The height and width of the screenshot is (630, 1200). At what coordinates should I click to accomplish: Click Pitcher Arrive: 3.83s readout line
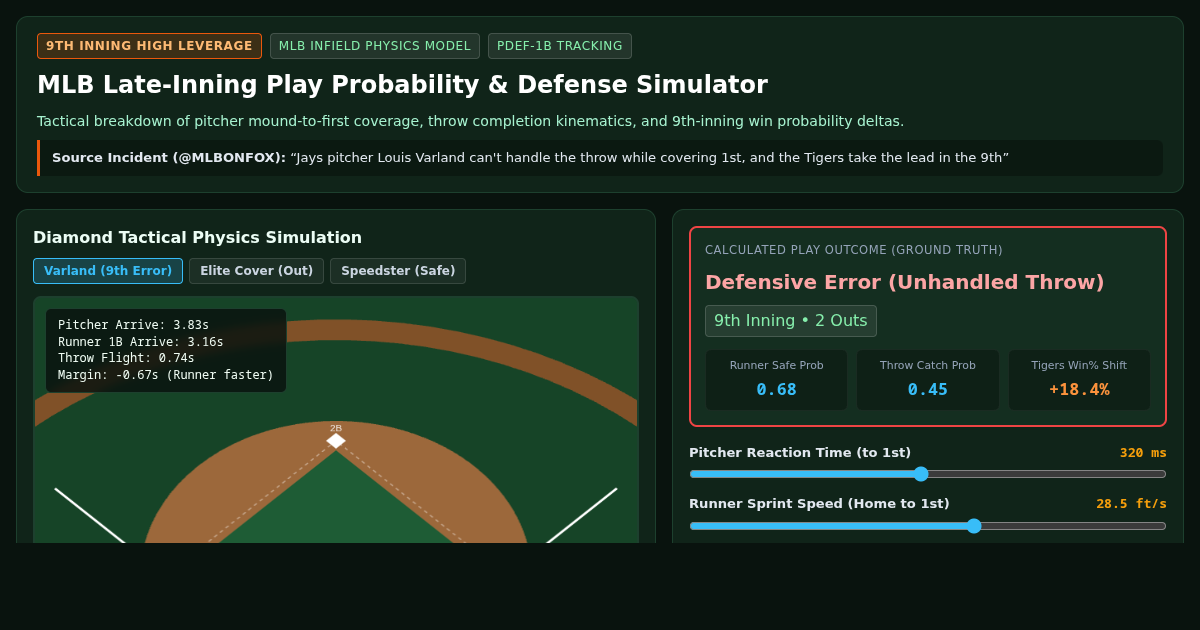tap(133, 325)
